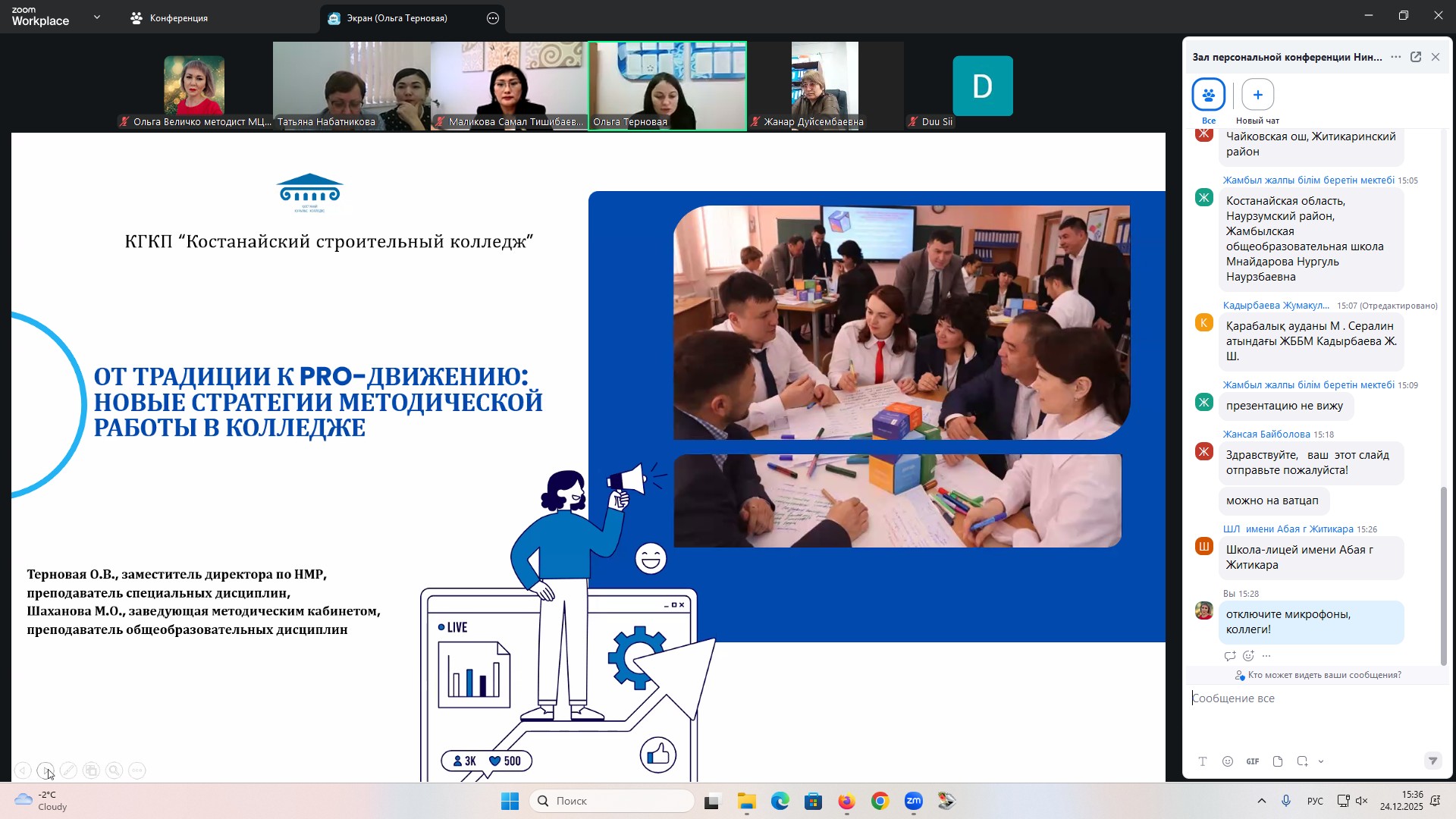This screenshot has width=1456, height=819.
Task: Attach a file using the file icon
Action: click(1278, 762)
